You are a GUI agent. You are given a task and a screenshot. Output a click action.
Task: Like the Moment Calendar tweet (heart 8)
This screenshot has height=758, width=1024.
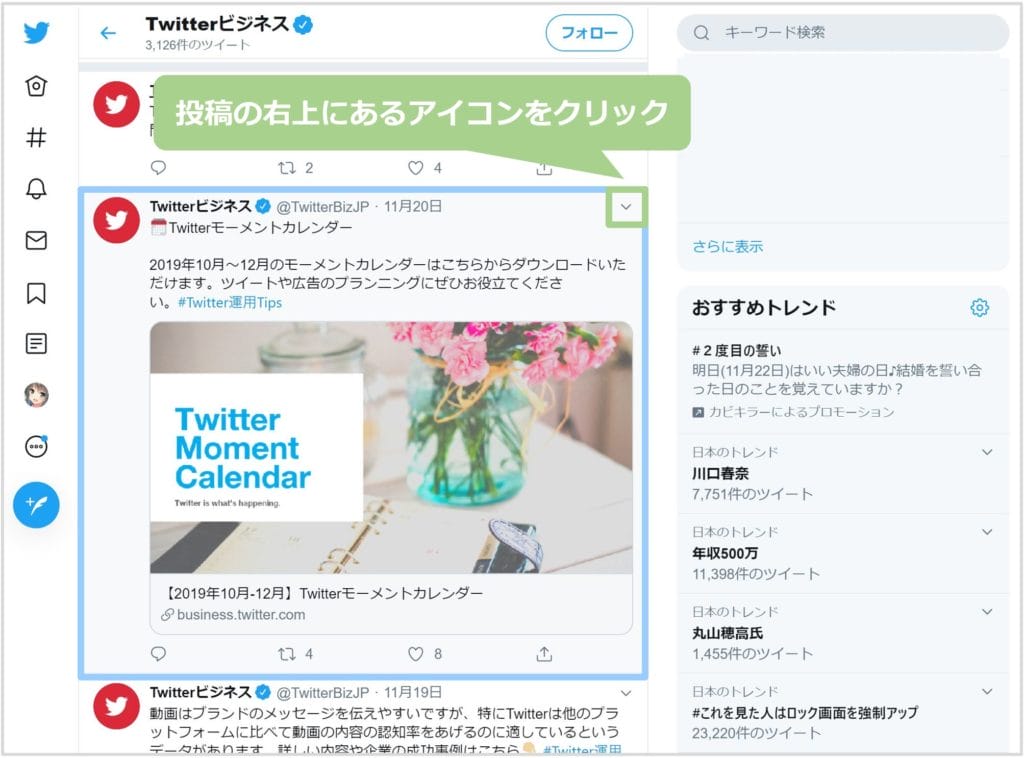424,654
